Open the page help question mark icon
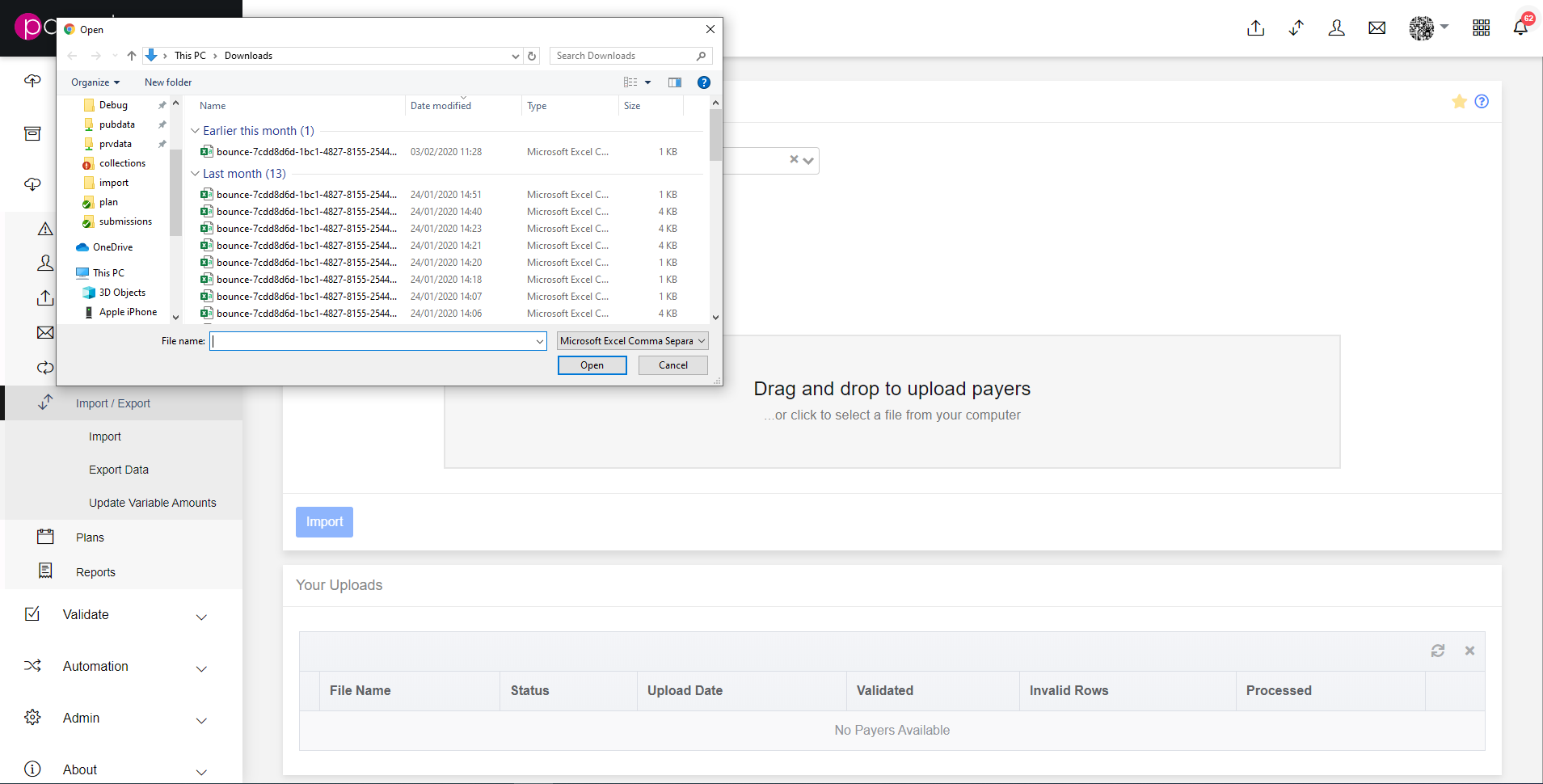Viewport: 1543px width, 784px height. coord(1482,102)
